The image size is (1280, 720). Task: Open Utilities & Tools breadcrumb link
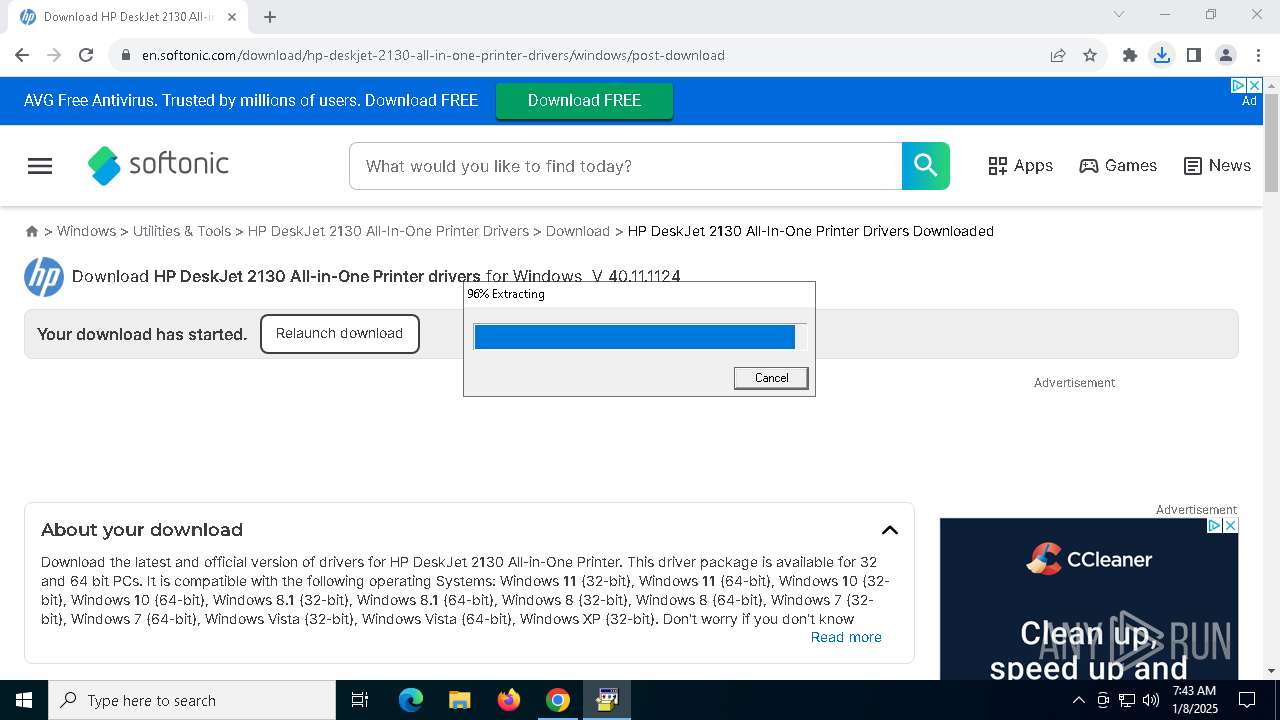click(x=182, y=231)
